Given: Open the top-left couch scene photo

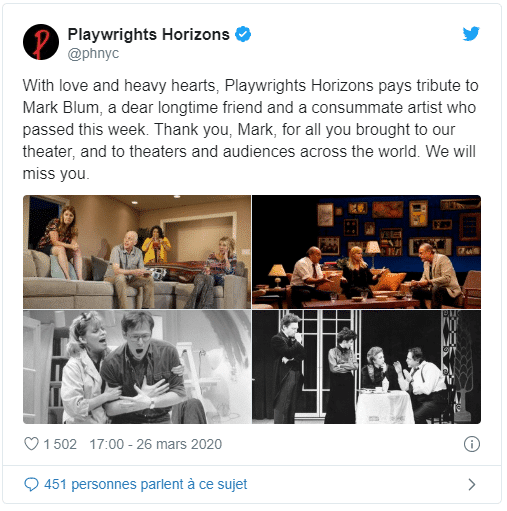Looking at the screenshot, I should pyautogui.click(x=137, y=252).
